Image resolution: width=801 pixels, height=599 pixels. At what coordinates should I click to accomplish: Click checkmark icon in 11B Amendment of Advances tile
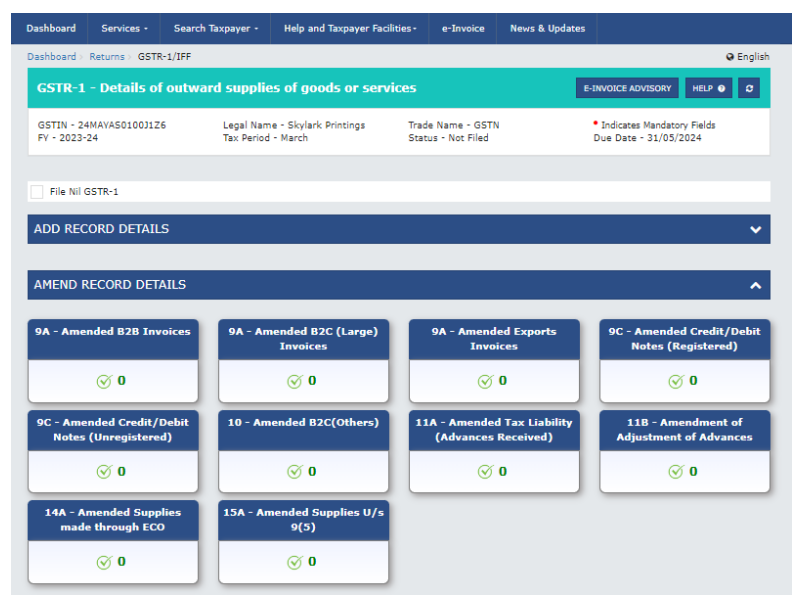point(676,472)
